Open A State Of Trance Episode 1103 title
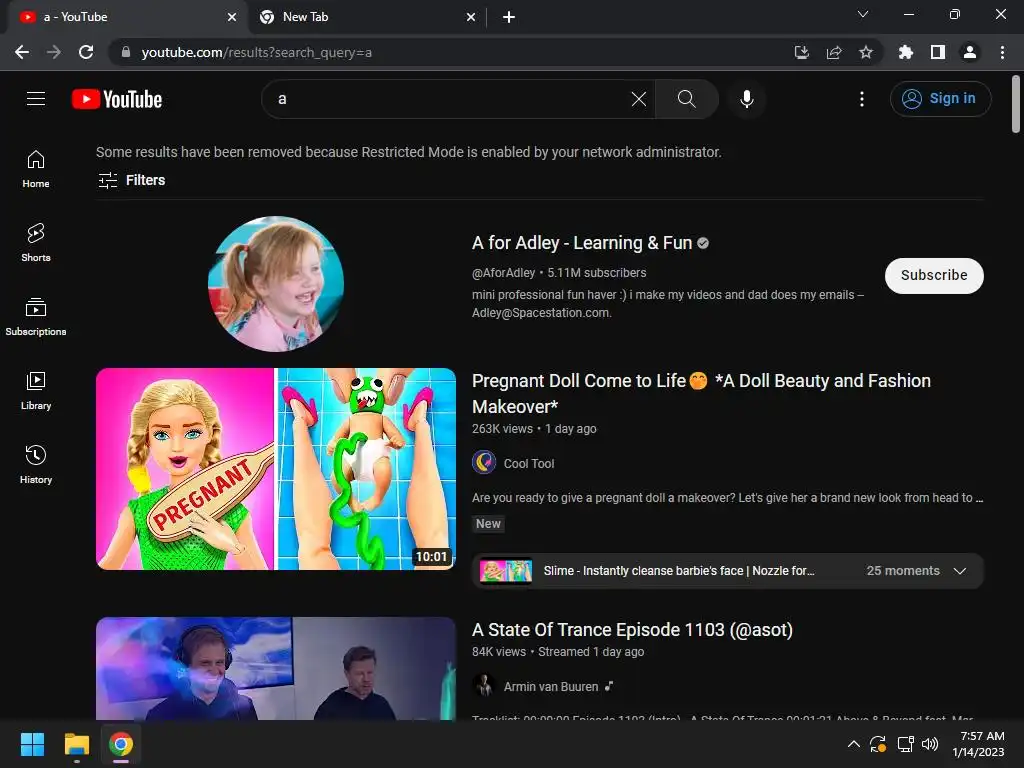This screenshot has width=1024, height=768. (632, 630)
